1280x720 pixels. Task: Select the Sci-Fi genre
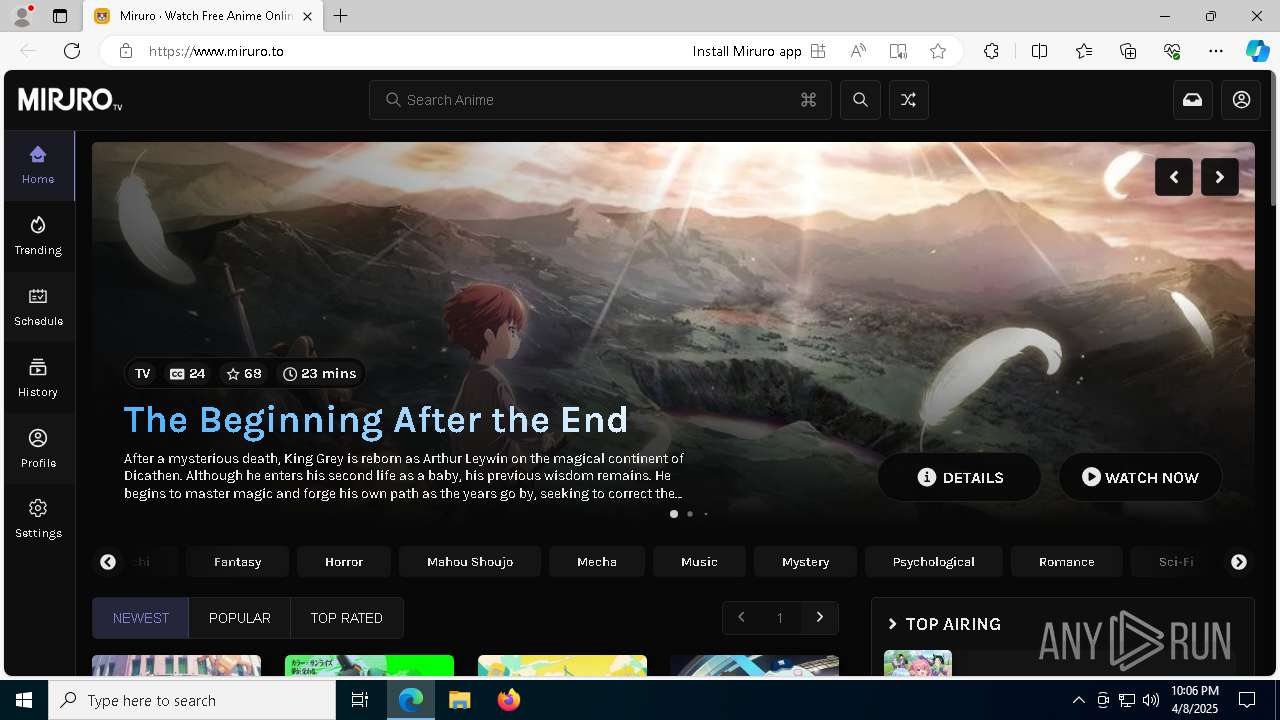pyautogui.click(x=1176, y=562)
